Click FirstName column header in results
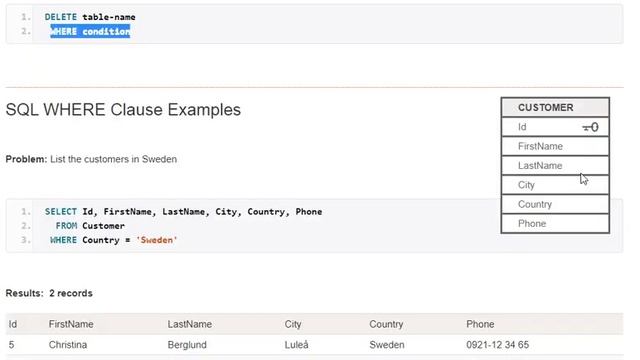 (71, 324)
